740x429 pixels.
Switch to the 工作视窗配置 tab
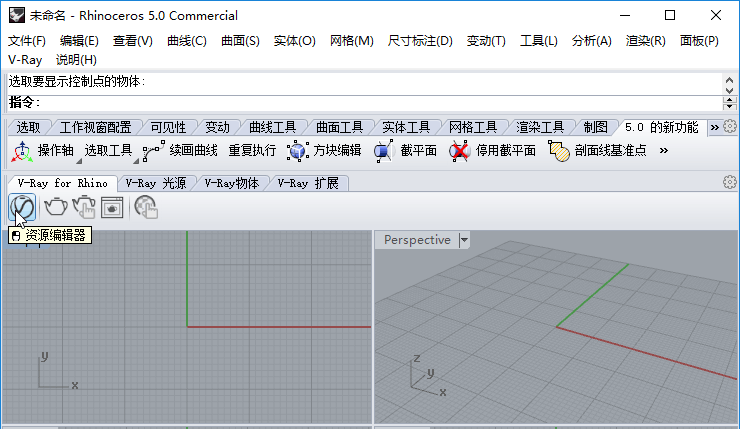(95, 127)
